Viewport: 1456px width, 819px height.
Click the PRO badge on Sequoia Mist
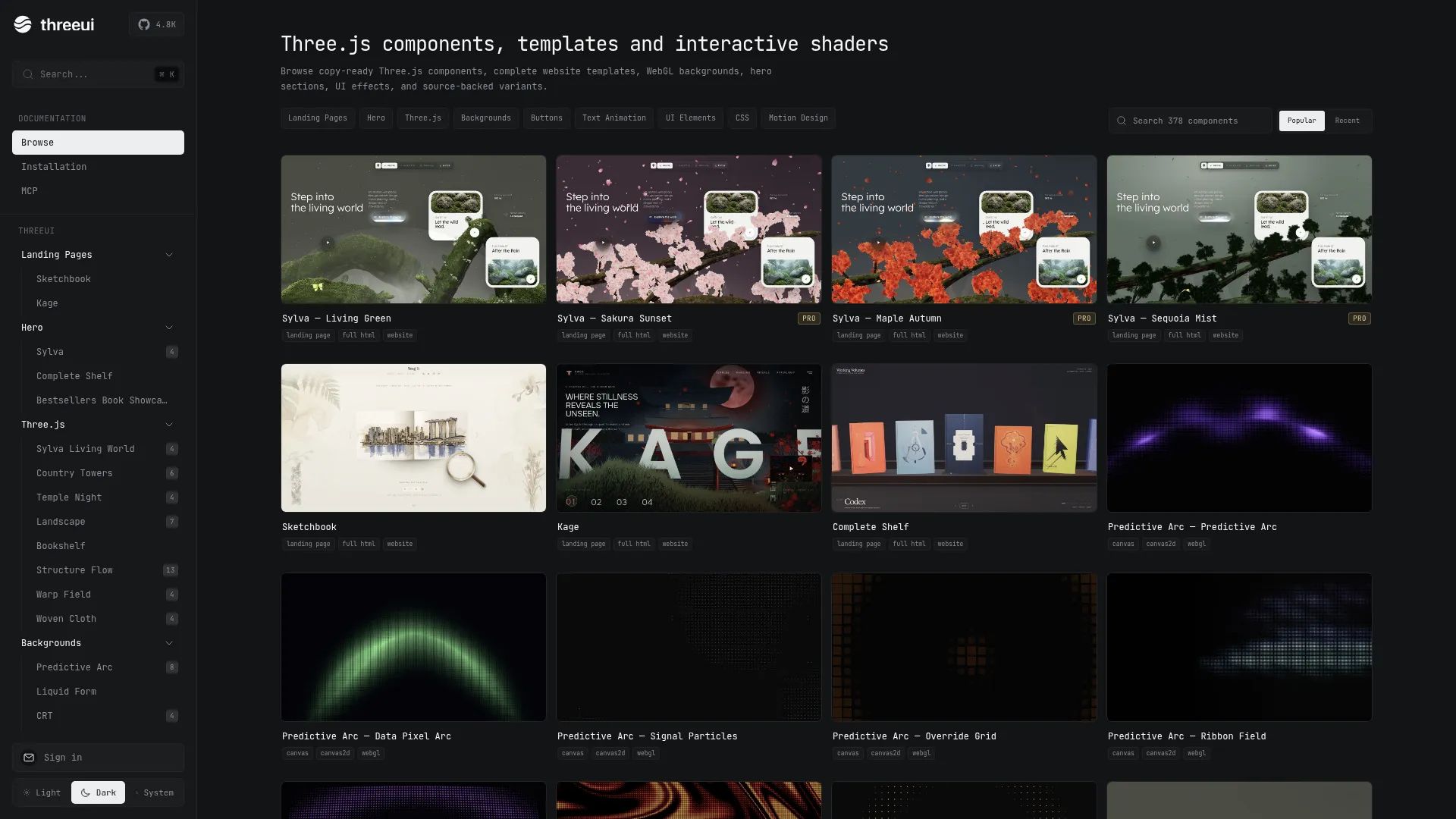(1360, 318)
